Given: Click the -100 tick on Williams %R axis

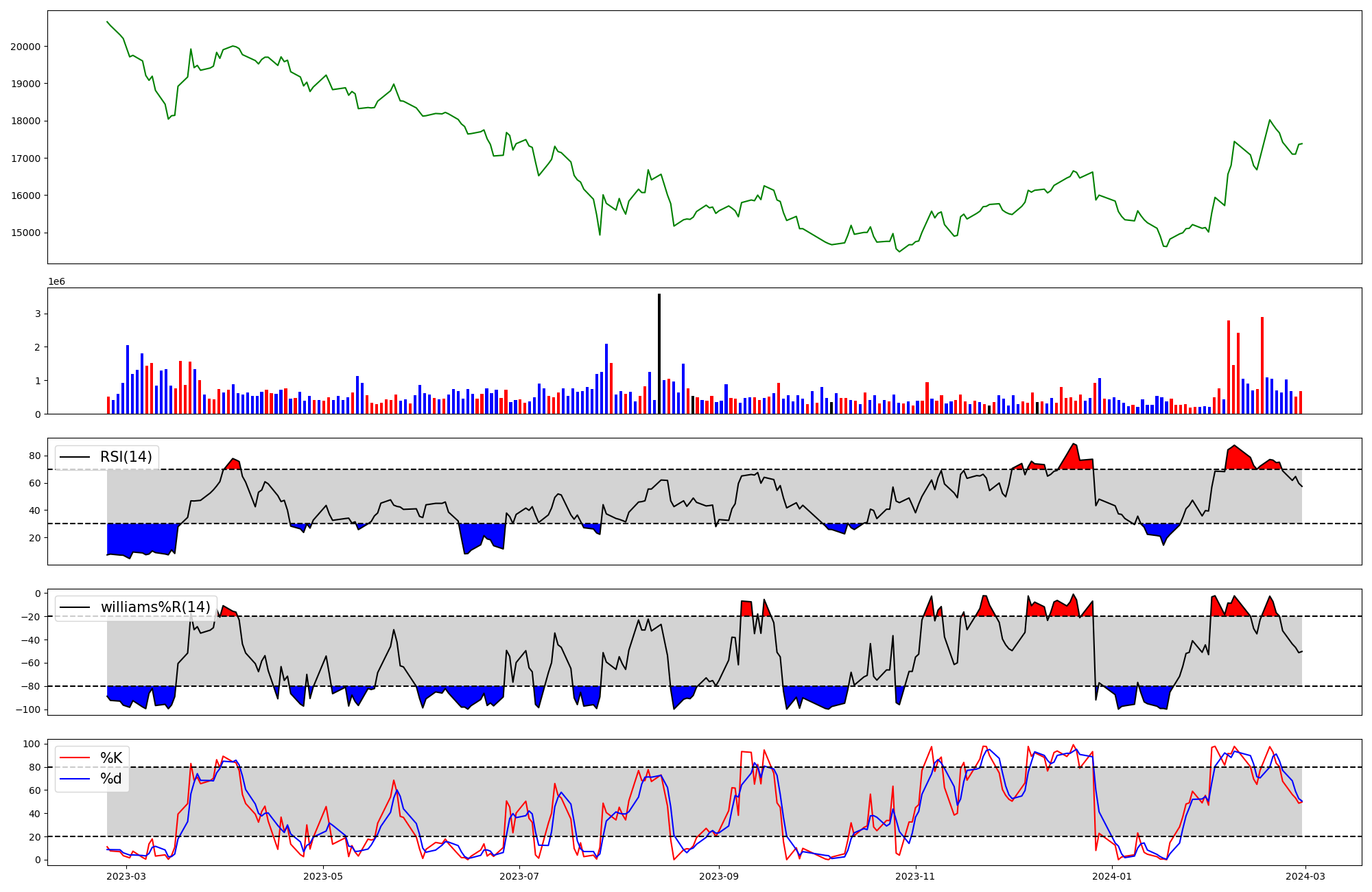Looking at the screenshot, I should pyautogui.click(x=27, y=709).
